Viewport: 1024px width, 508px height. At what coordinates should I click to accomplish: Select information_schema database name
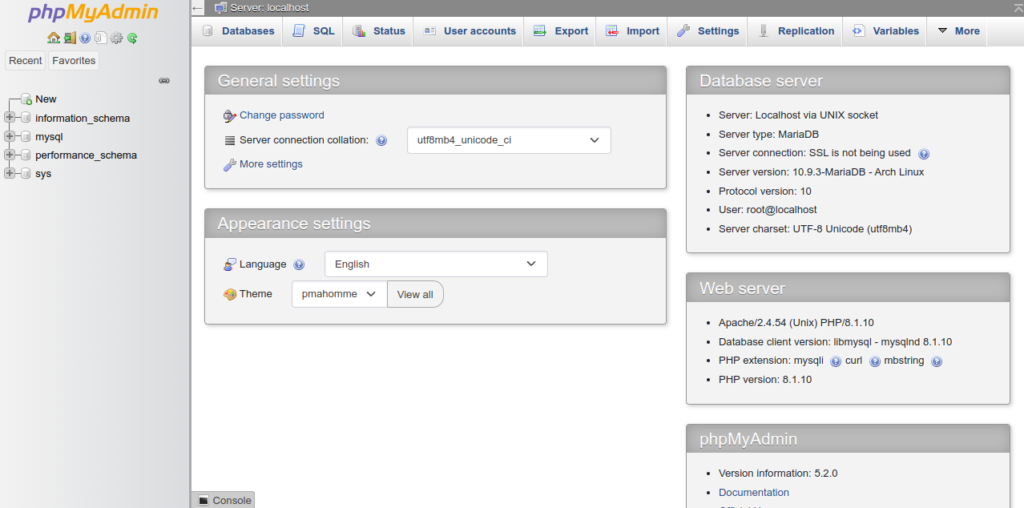click(82, 118)
